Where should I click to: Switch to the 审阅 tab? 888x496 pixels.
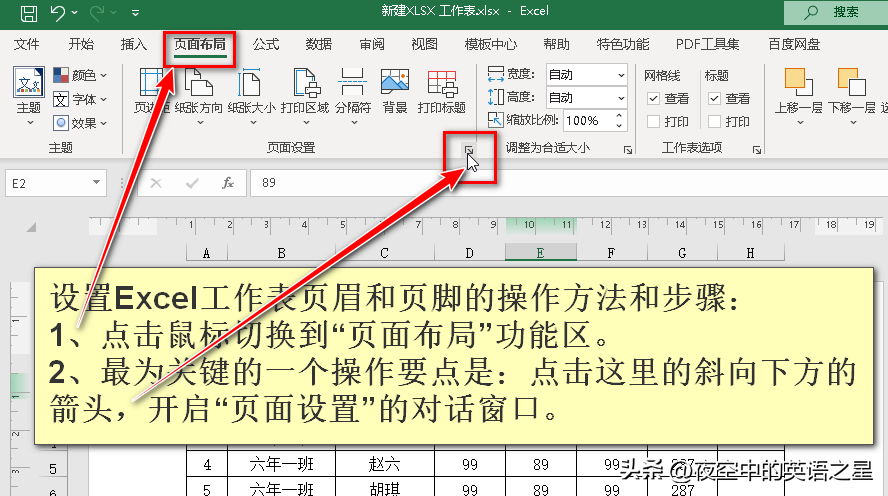point(372,45)
